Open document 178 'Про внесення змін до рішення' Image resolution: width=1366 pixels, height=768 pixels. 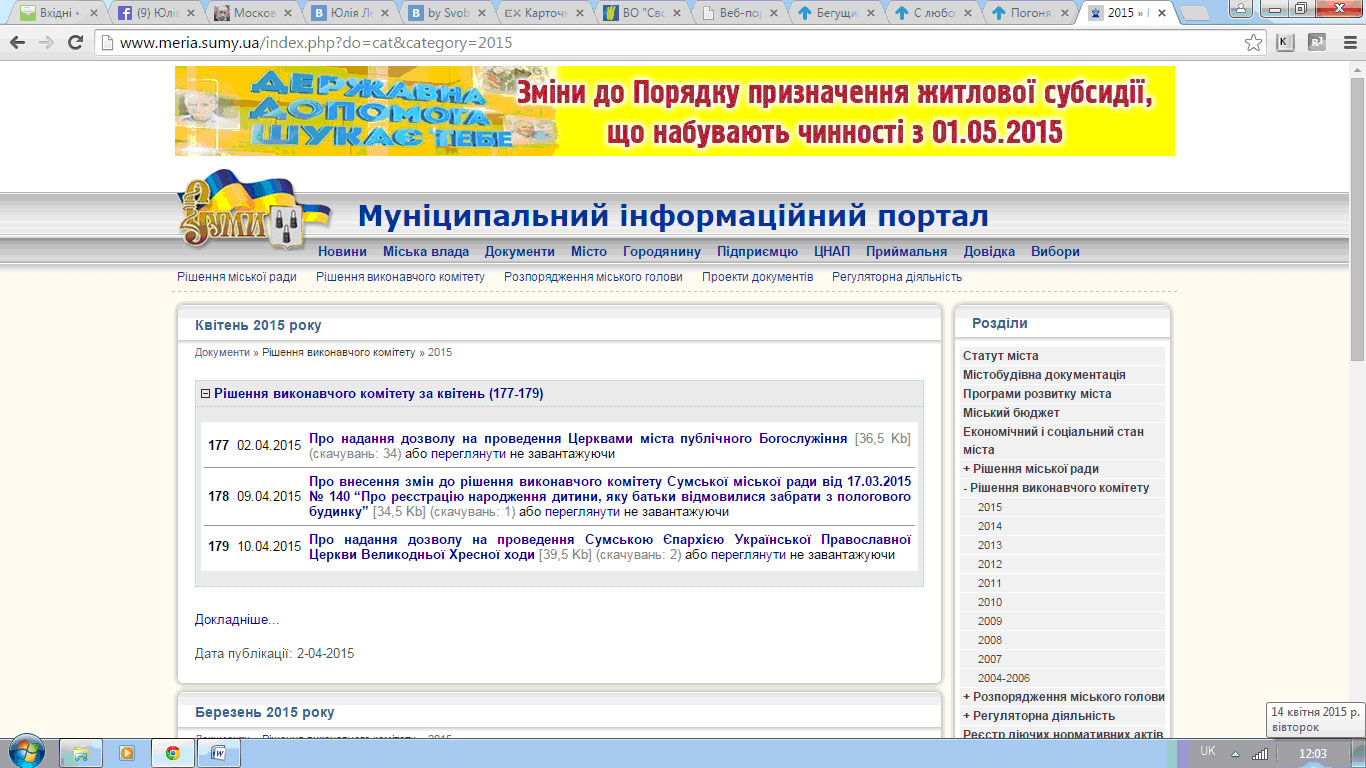(610, 496)
